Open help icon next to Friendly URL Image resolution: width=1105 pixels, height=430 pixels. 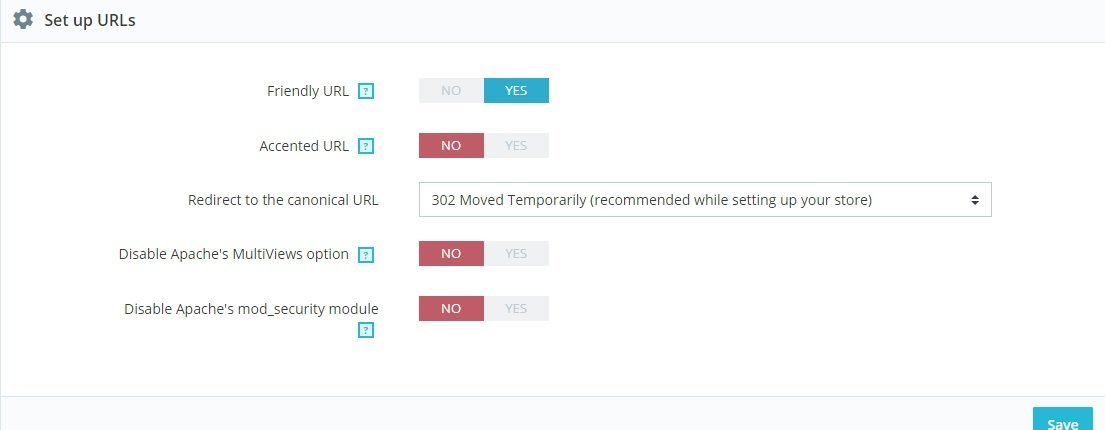[x=366, y=92]
